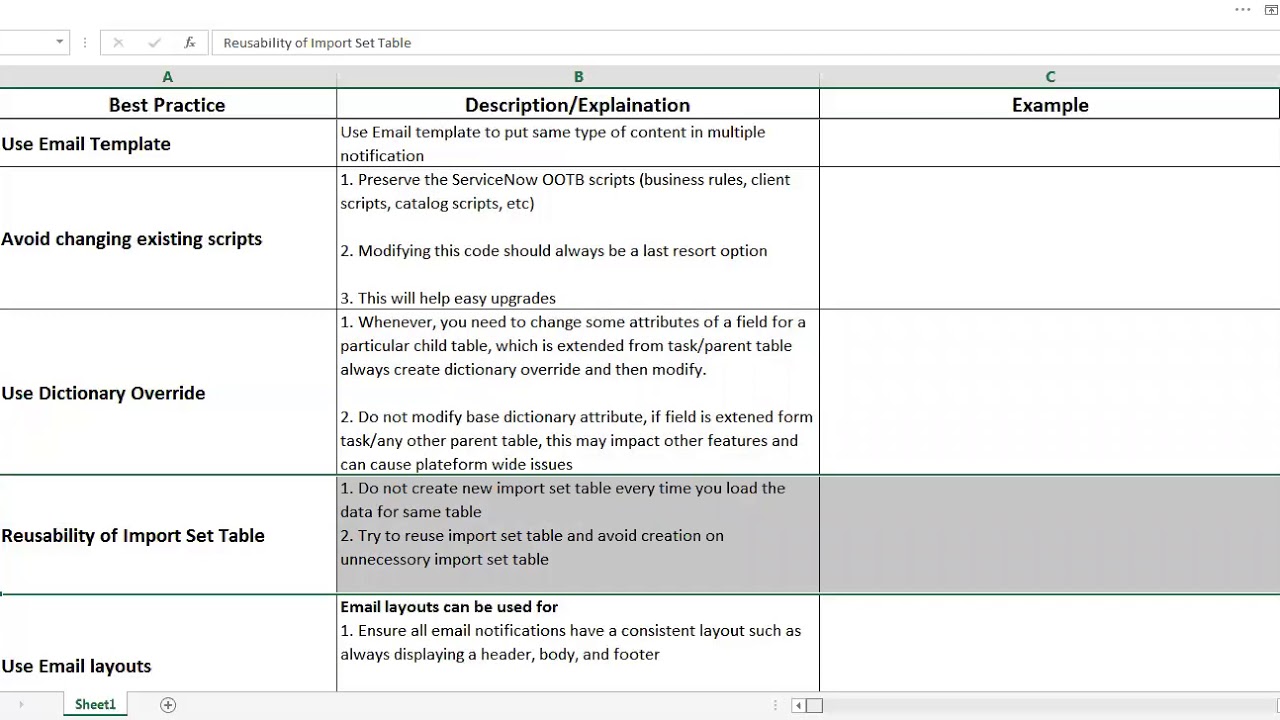The height and width of the screenshot is (720, 1280).
Task: Click the Insert Function (fx) icon
Action: pos(189,42)
